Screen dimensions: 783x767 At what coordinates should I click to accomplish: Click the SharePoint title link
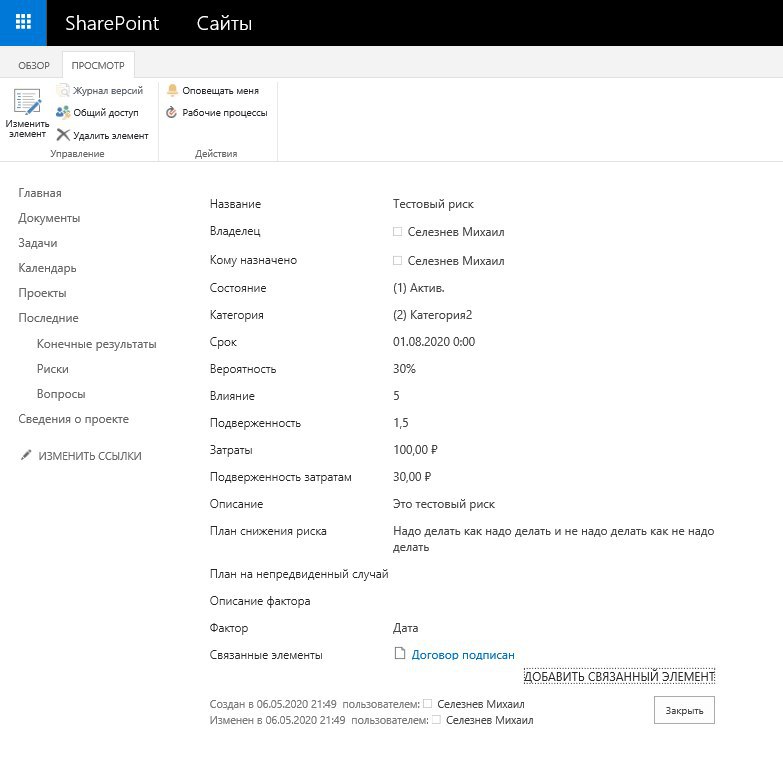tap(112, 23)
